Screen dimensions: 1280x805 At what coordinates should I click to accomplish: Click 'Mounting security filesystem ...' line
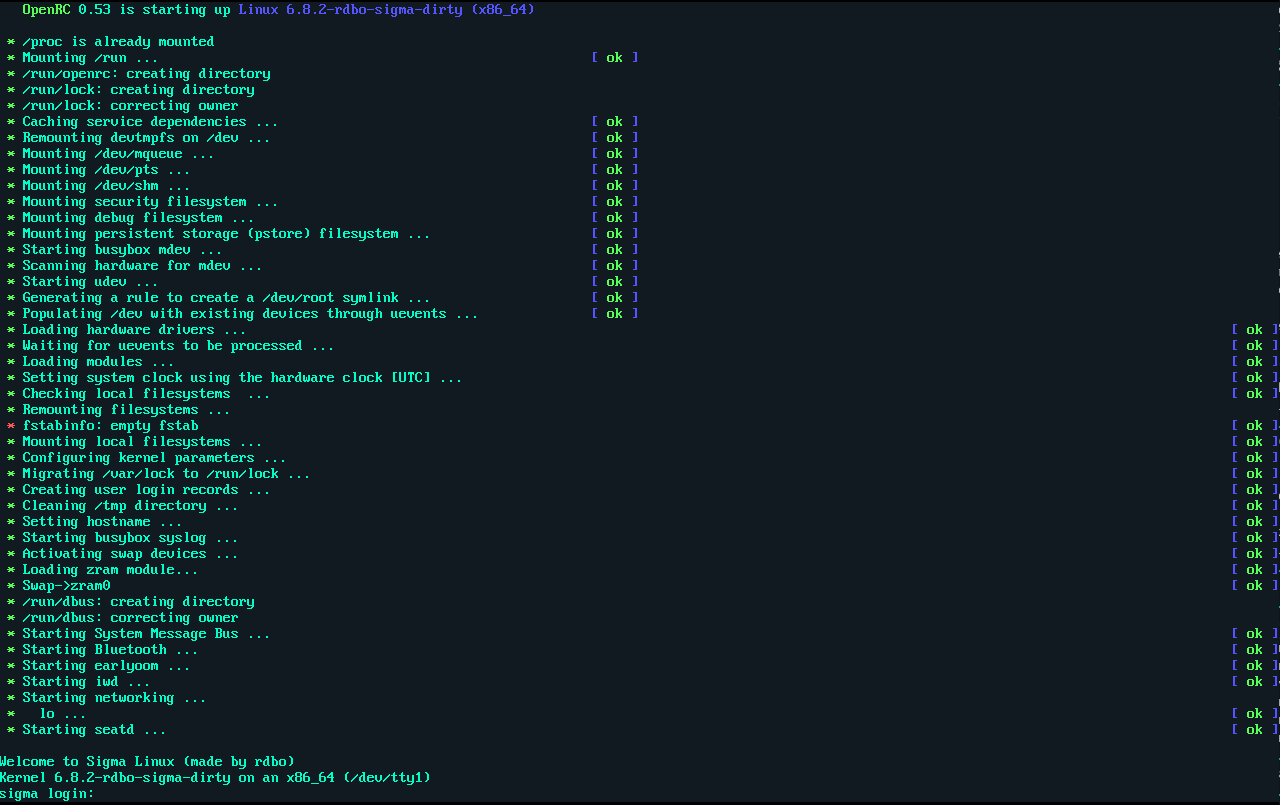(x=150, y=202)
